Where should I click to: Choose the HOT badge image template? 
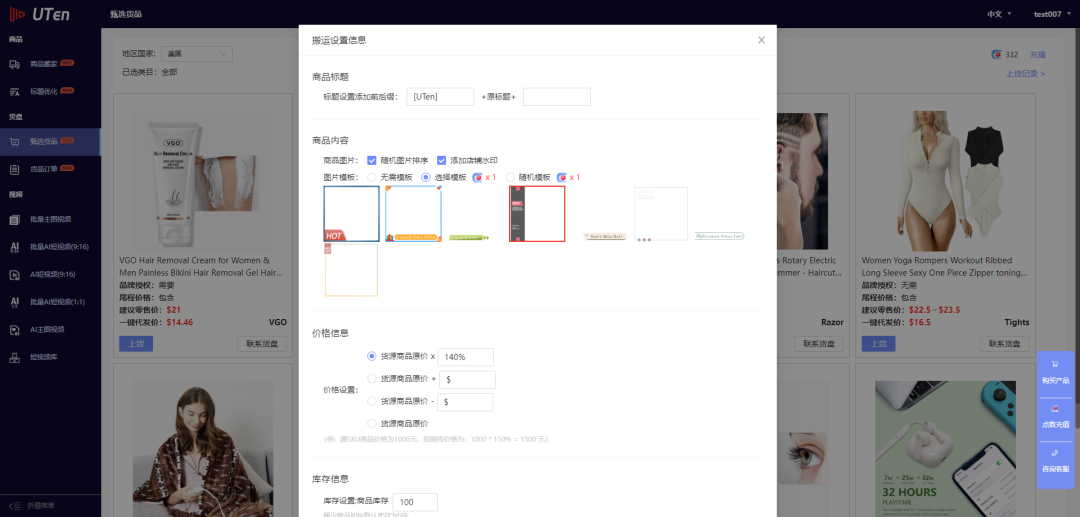click(x=351, y=213)
